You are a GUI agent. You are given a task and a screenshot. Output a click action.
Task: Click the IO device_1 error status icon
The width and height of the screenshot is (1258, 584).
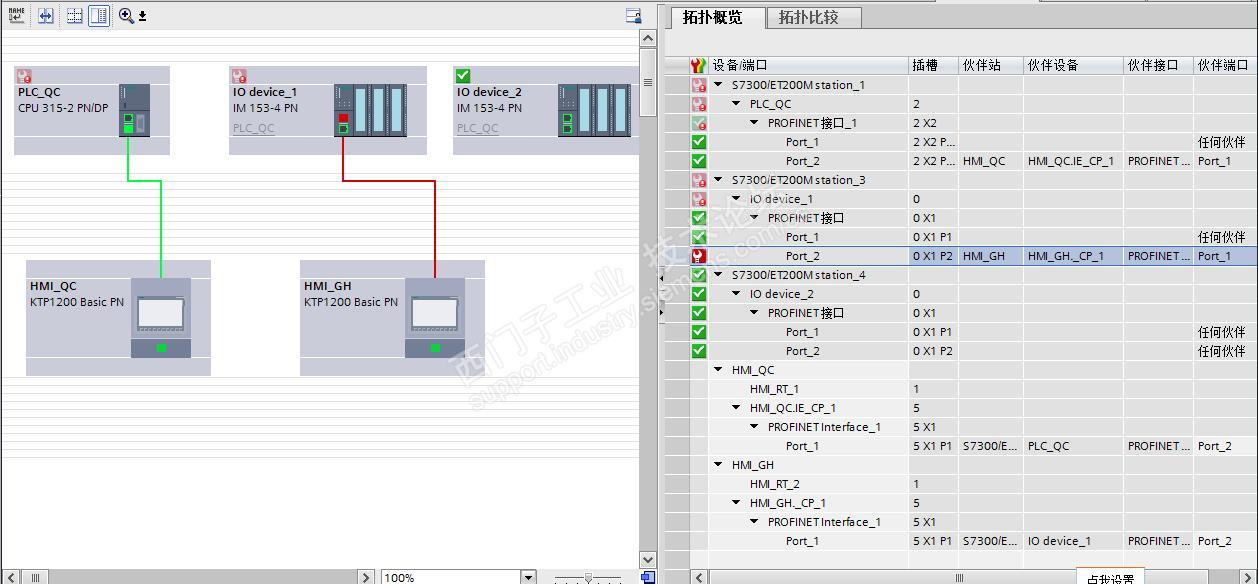pyautogui.click(x=238, y=76)
